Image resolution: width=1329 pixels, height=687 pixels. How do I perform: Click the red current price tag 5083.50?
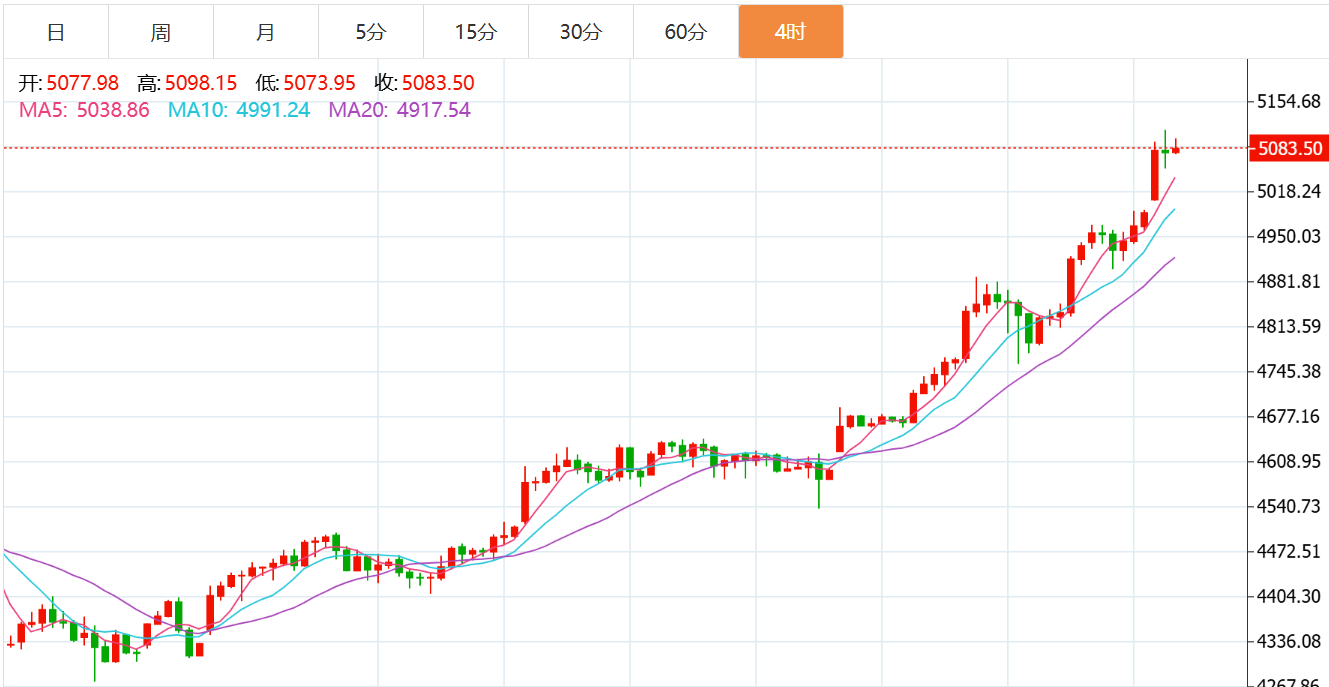1290,149
